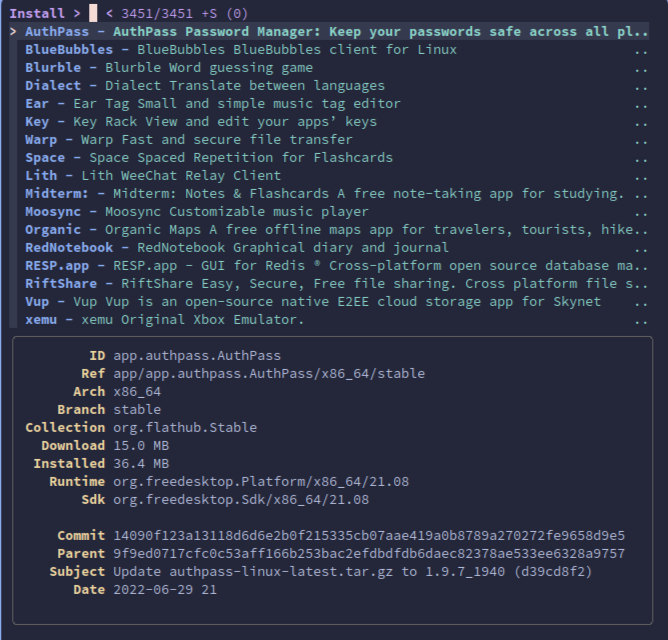668x640 pixels.
Task: Click the commit hash in preview pane
Action: pos(369,535)
